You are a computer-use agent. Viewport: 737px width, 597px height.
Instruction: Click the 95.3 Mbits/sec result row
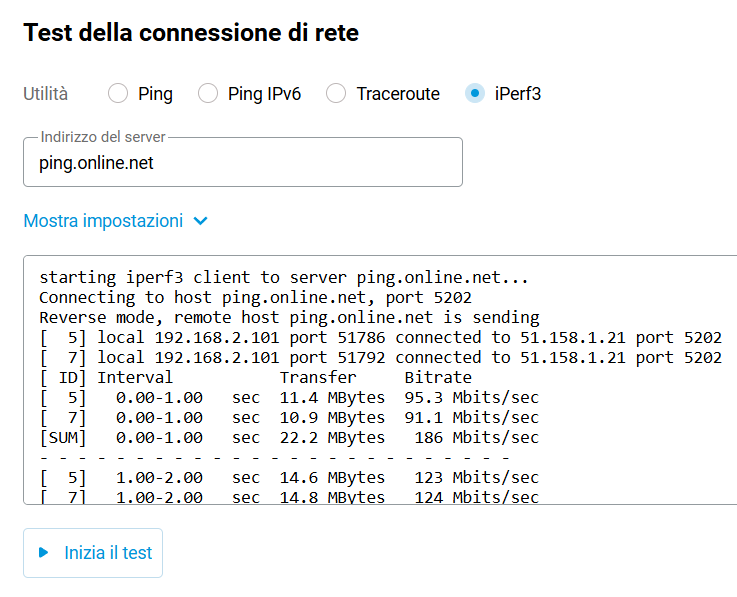289,398
